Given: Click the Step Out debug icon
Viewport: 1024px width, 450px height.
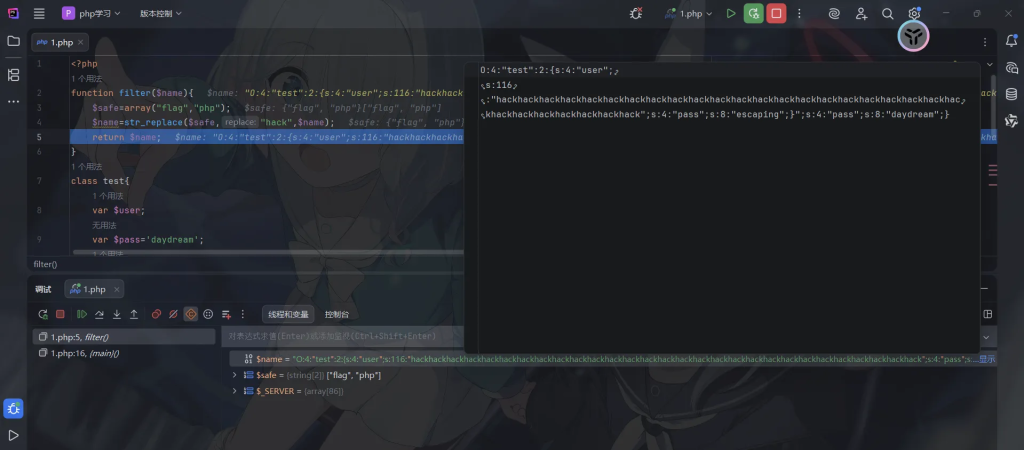Looking at the screenshot, I should click(x=134, y=314).
